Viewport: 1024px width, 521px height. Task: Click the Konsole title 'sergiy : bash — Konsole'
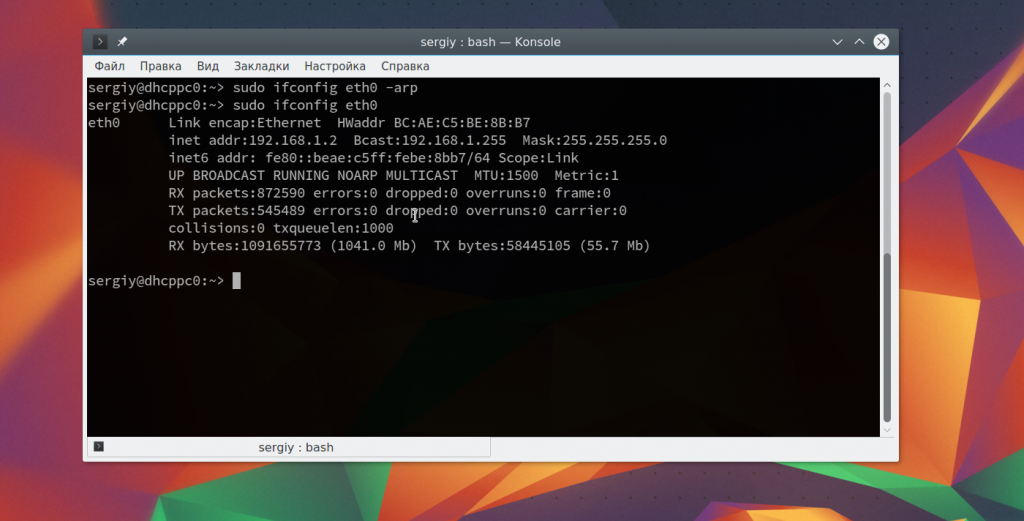pyautogui.click(x=490, y=42)
